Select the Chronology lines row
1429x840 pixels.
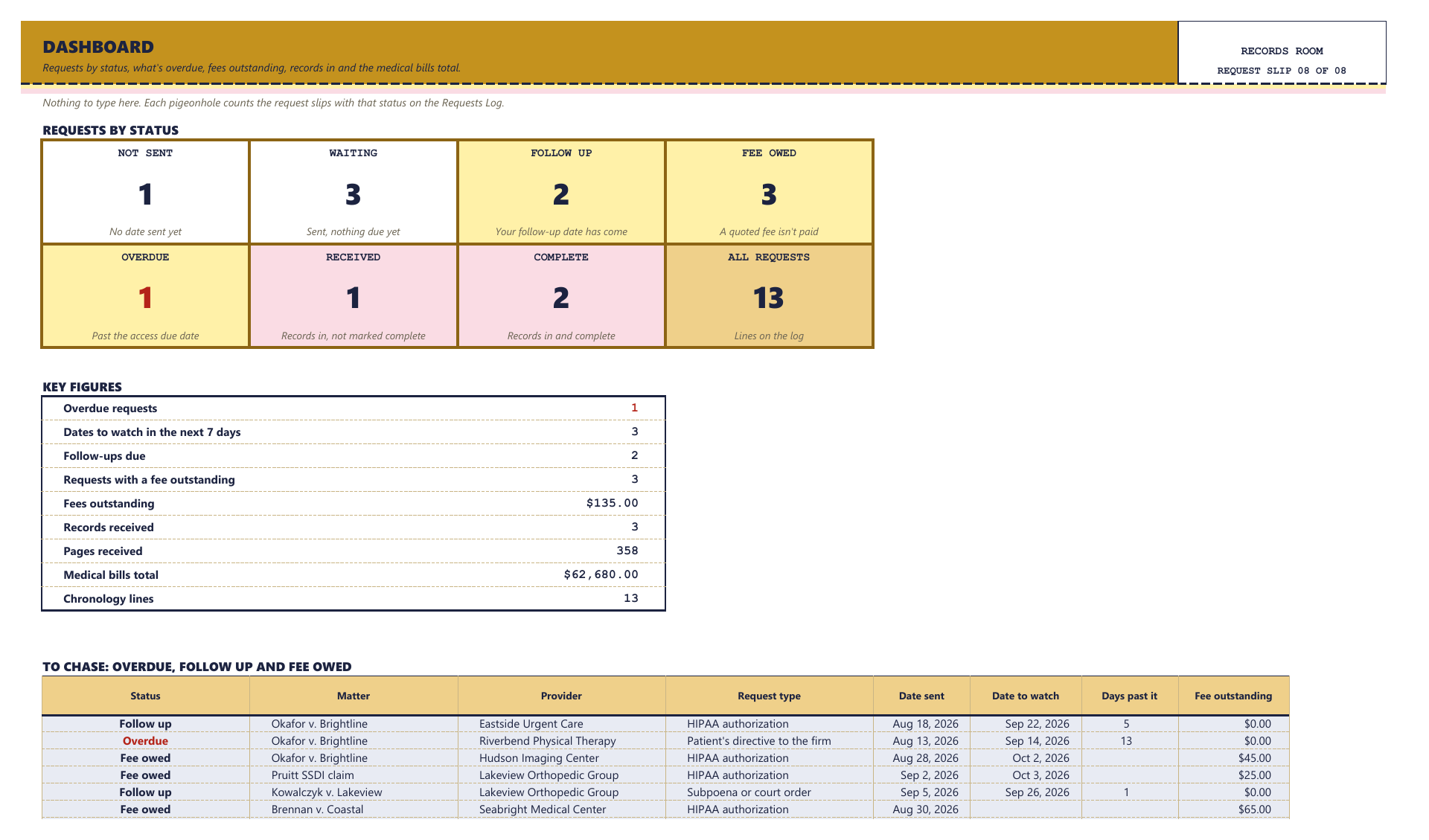[x=353, y=598]
